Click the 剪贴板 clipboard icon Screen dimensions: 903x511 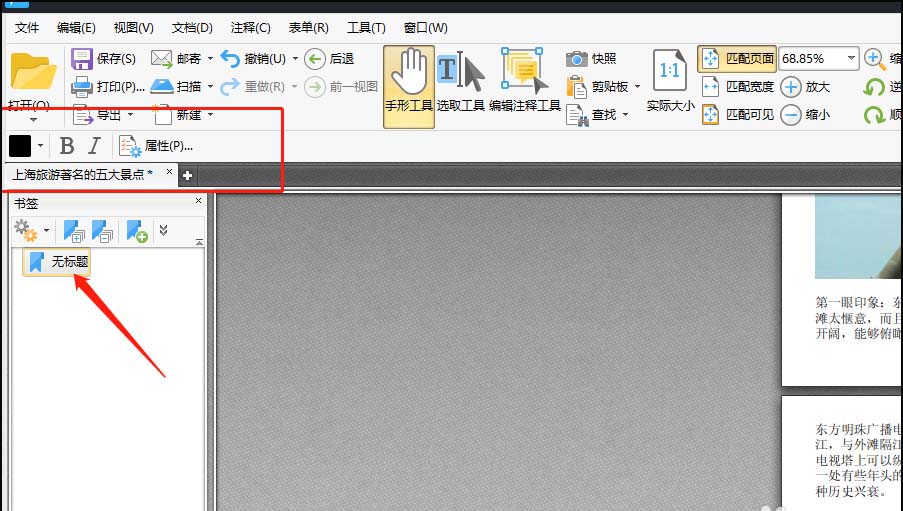[576, 87]
